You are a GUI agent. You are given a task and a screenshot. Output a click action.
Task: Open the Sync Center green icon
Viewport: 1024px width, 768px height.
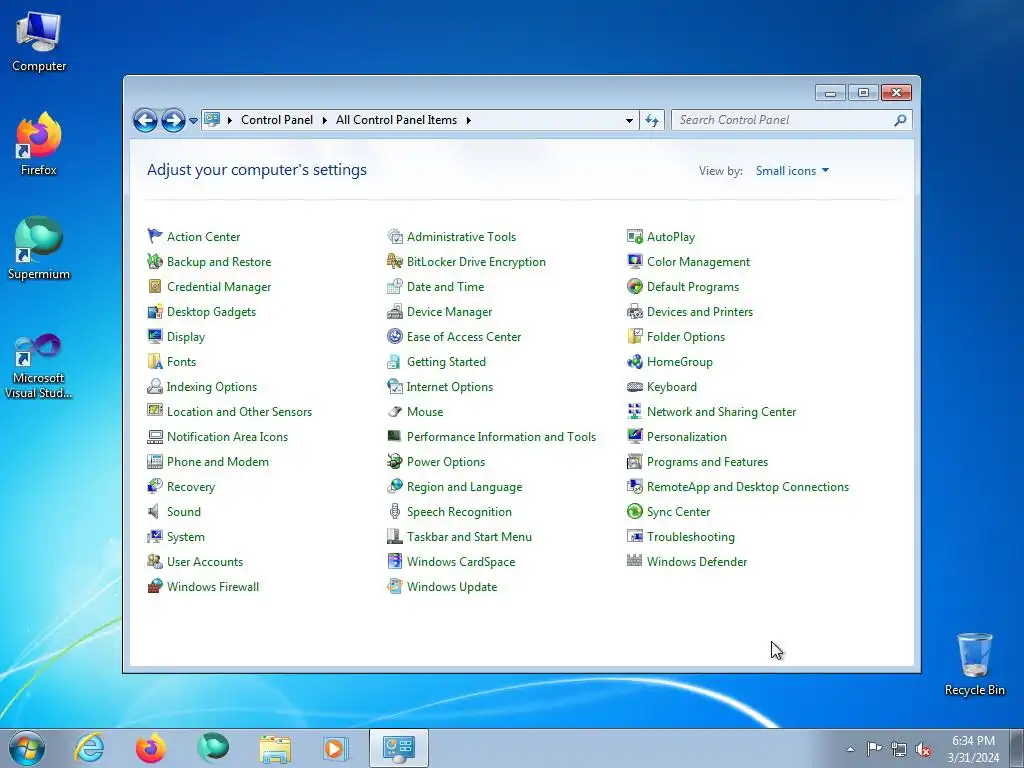pos(635,511)
